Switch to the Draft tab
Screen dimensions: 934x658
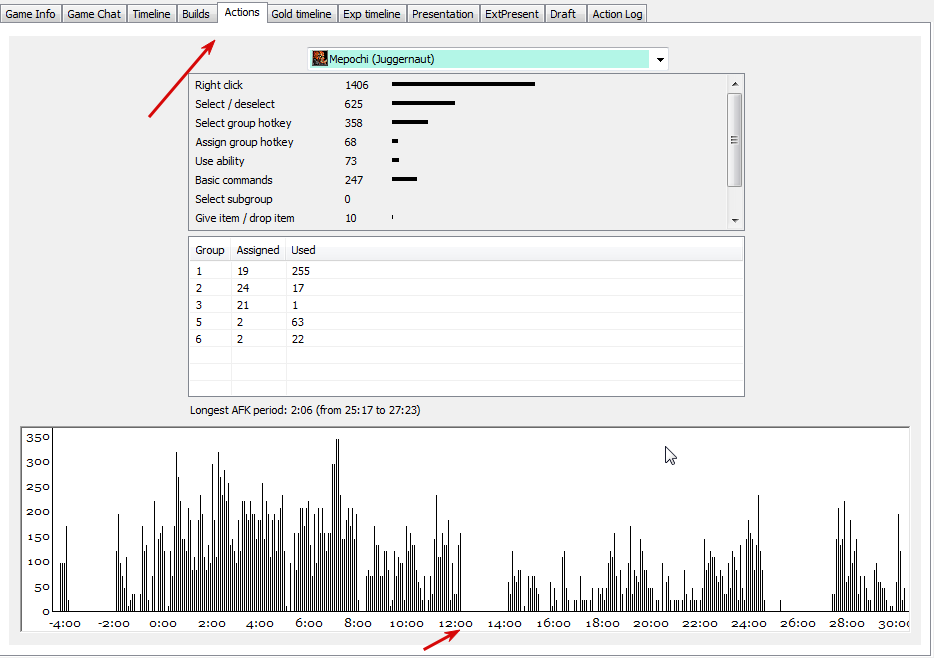tap(563, 14)
